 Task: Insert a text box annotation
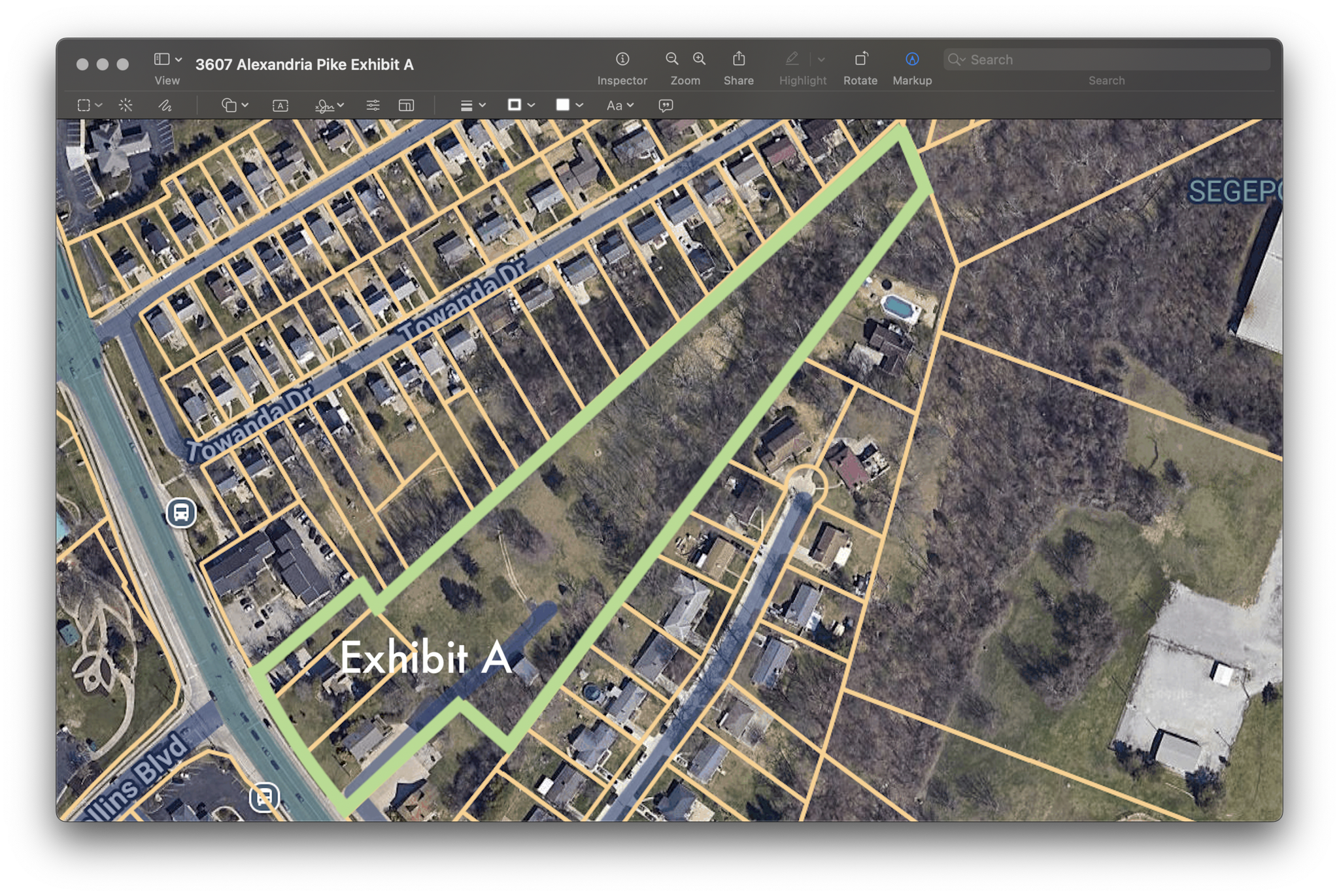(x=280, y=105)
